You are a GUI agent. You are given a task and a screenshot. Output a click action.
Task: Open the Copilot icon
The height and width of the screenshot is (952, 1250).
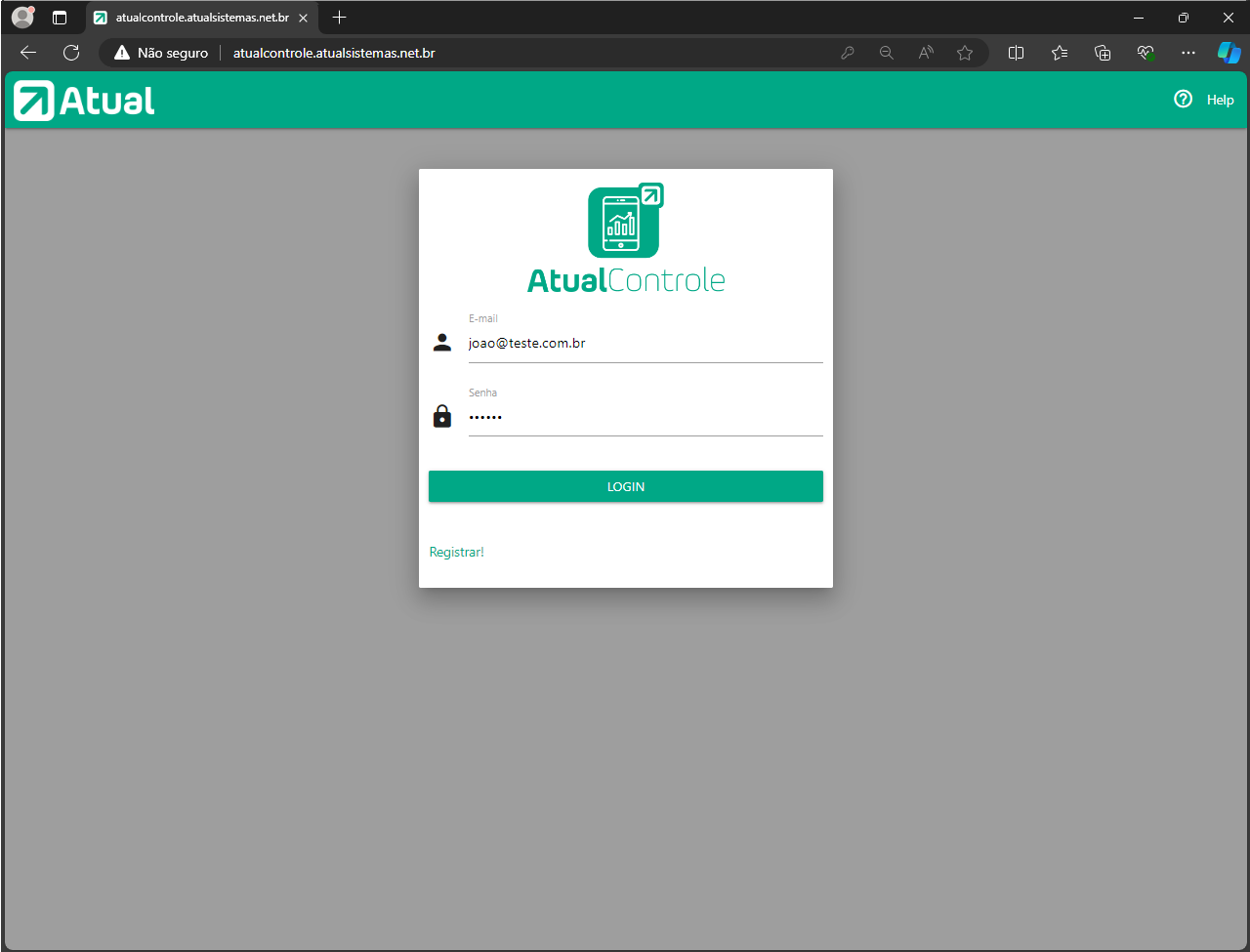click(1229, 53)
